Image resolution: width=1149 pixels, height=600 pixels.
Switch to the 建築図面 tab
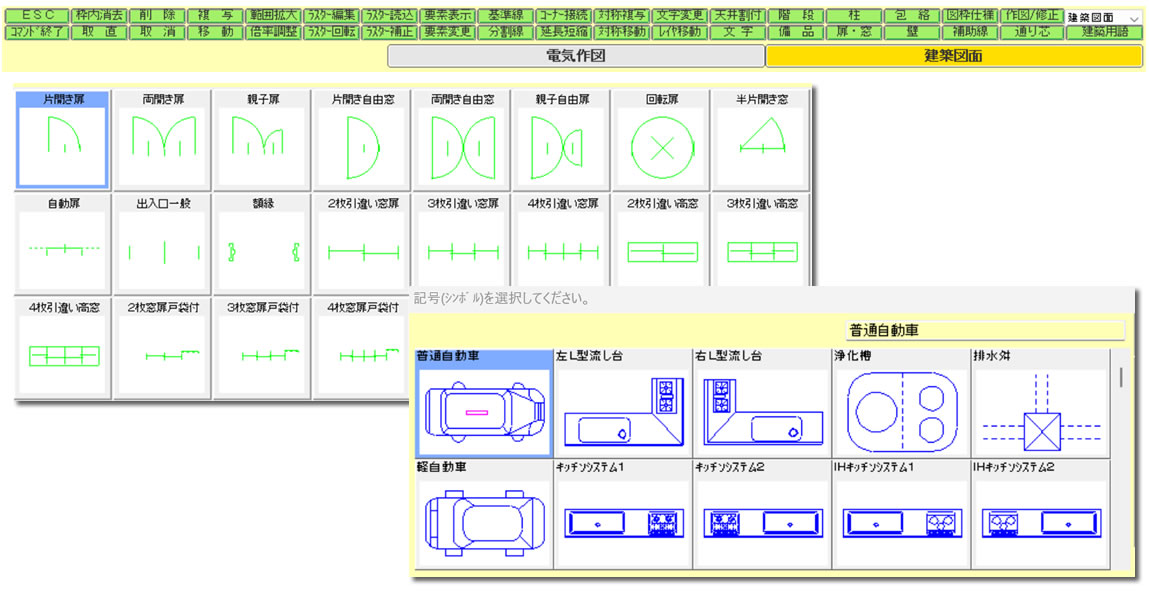[953, 56]
